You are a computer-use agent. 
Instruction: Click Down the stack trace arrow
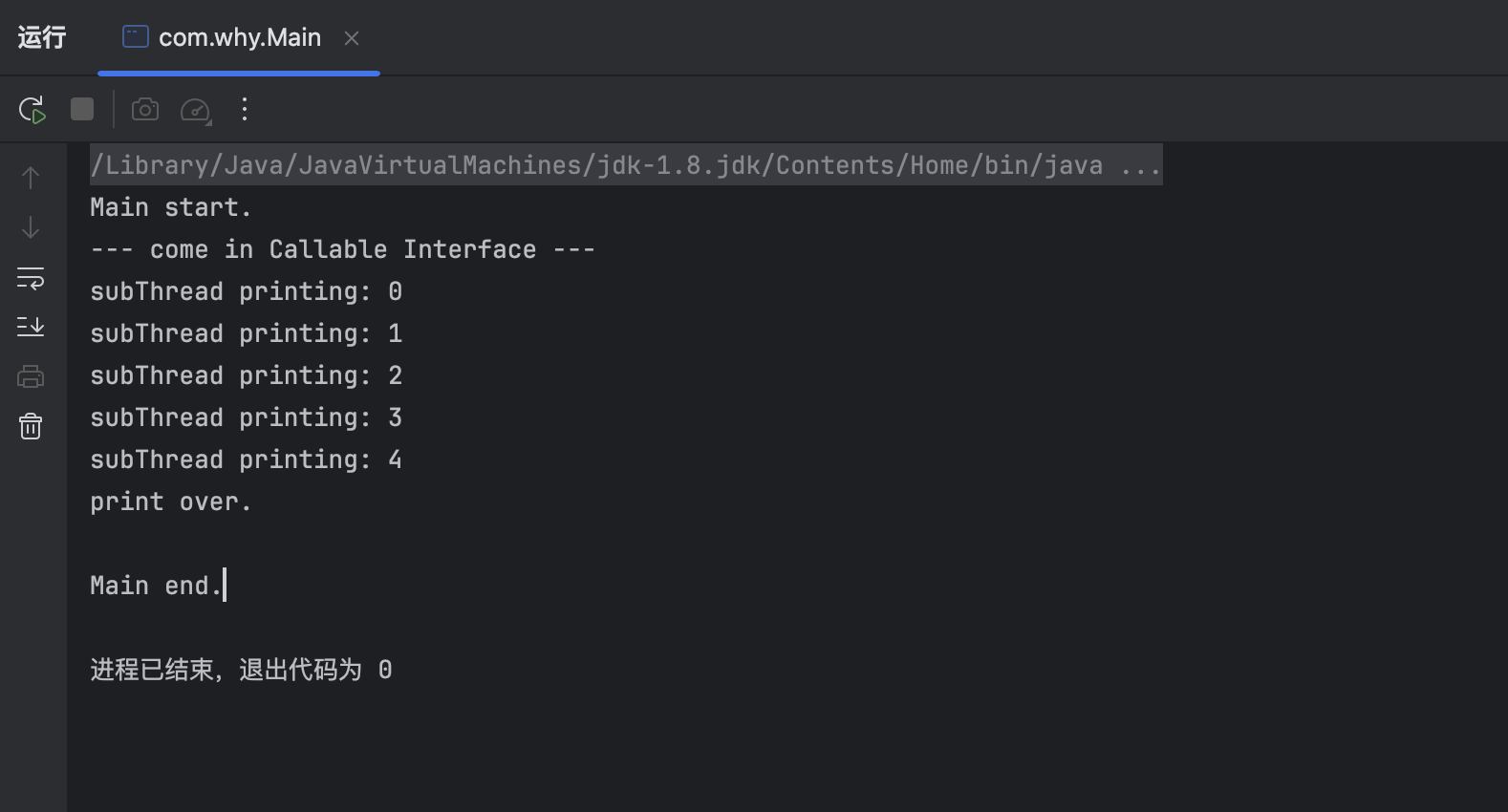click(x=31, y=227)
